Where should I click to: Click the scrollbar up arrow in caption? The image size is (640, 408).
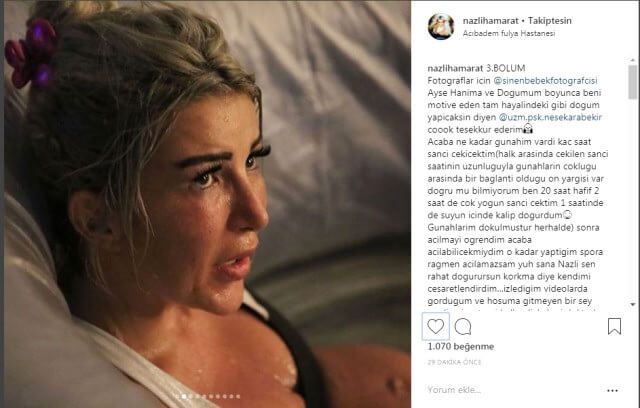(633, 60)
